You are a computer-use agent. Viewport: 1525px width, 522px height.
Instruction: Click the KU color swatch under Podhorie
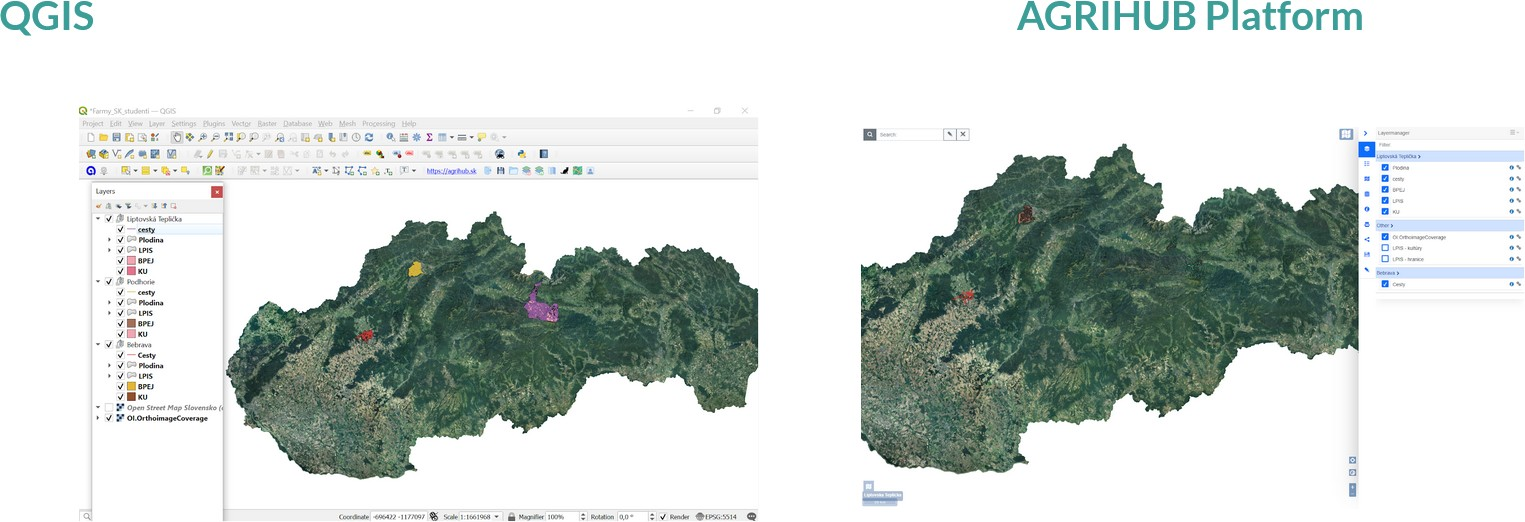coord(131,334)
